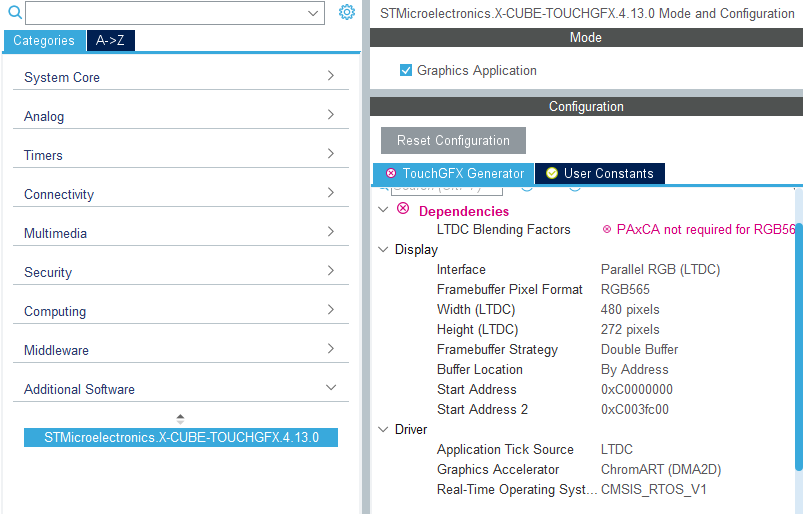Expand the Timers category

coord(181,155)
